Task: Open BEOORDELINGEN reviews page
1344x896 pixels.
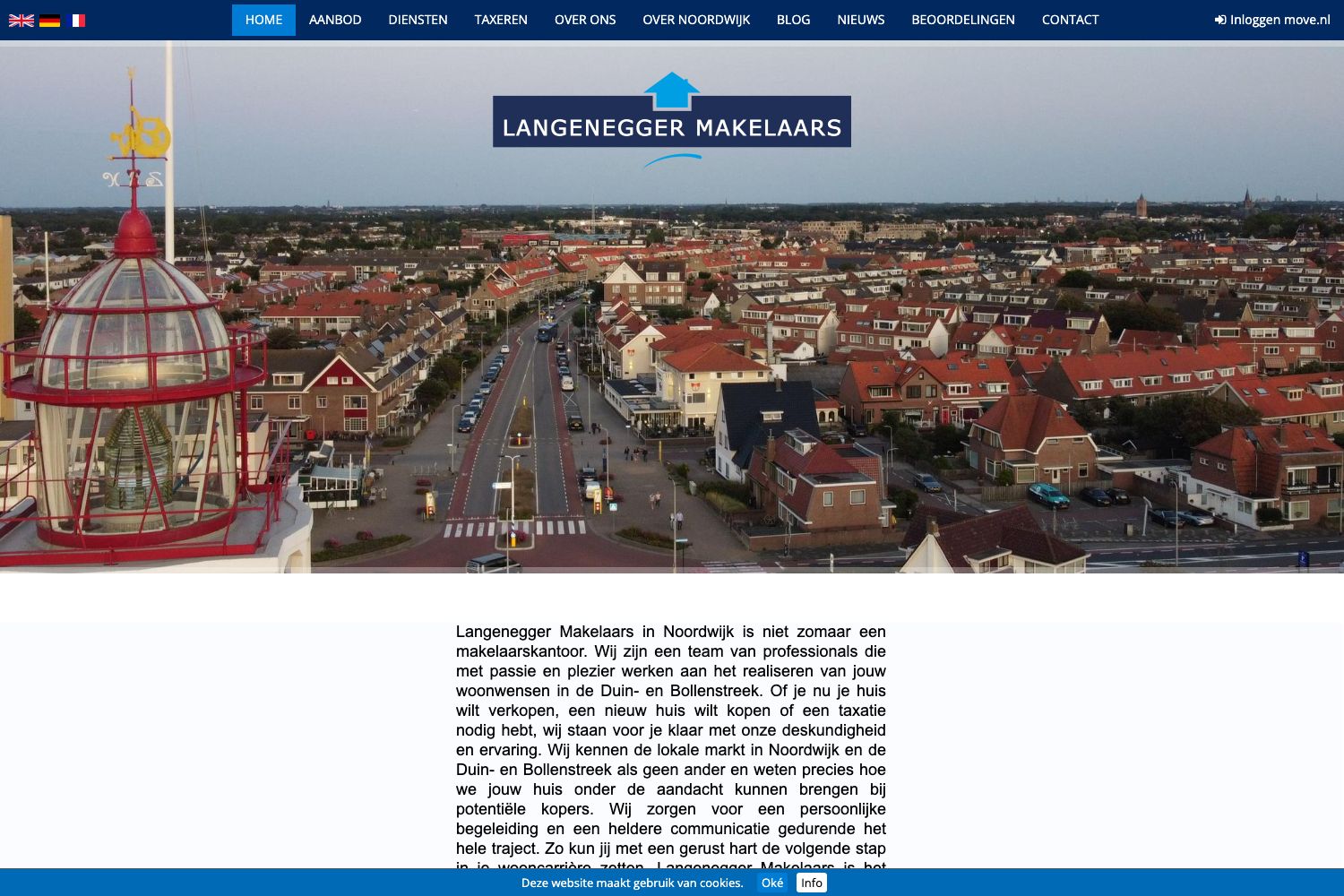Action: click(x=963, y=20)
